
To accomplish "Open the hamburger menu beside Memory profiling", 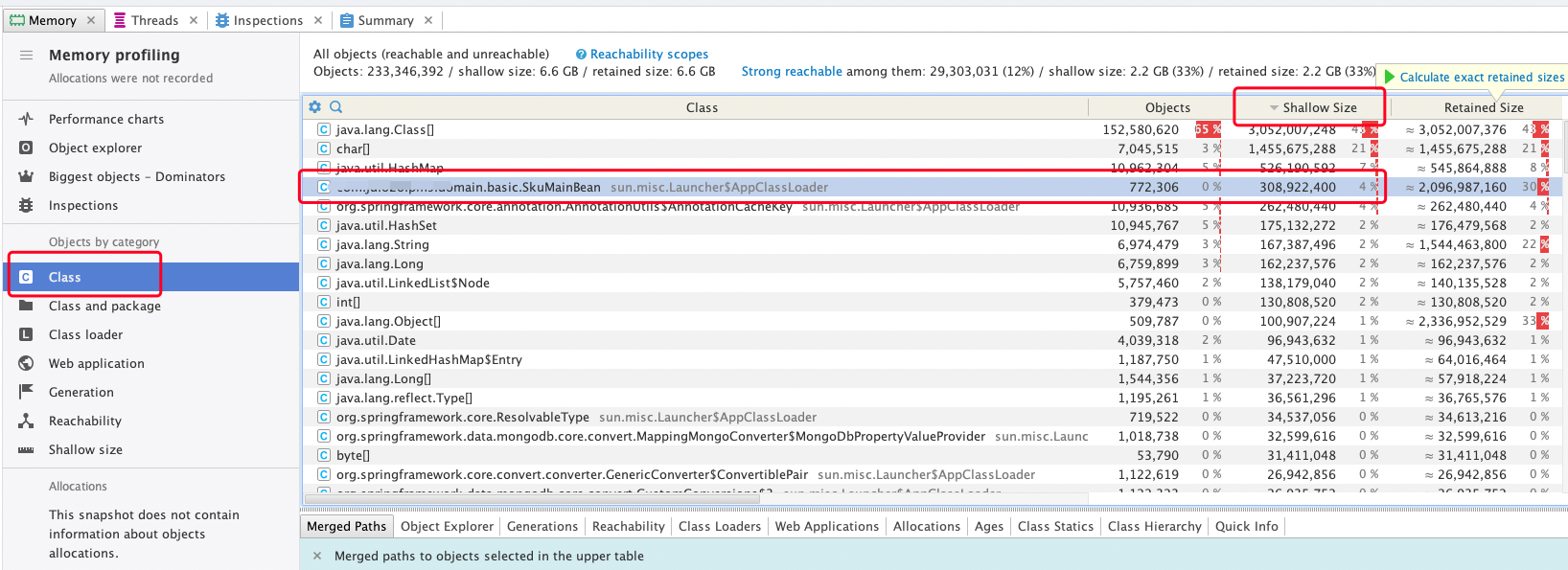I will point(26,56).
